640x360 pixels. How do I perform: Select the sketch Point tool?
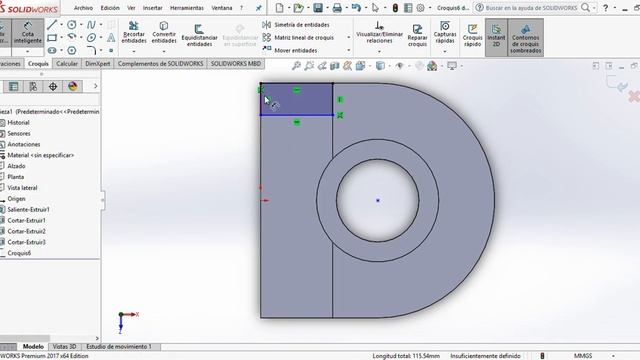click(x=111, y=51)
